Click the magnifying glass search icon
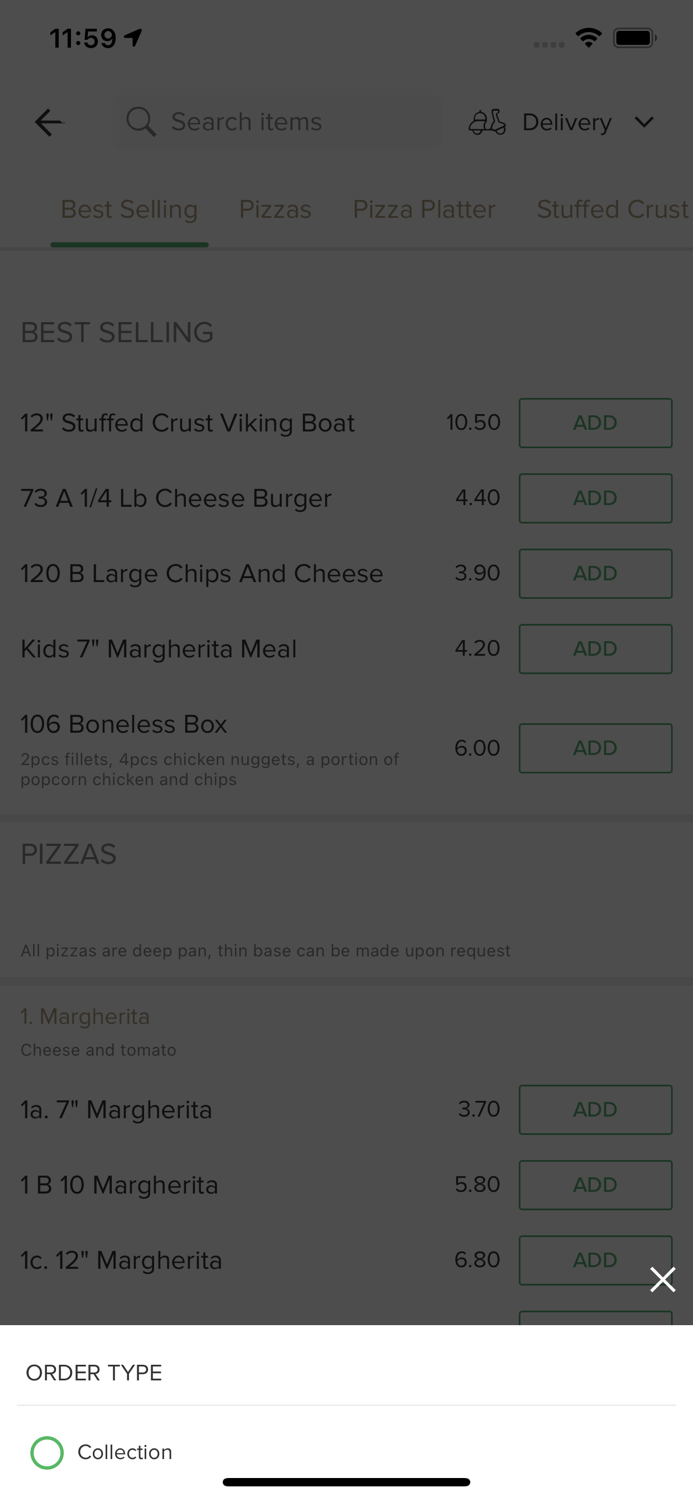The width and height of the screenshot is (693, 1500). point(140,122)
